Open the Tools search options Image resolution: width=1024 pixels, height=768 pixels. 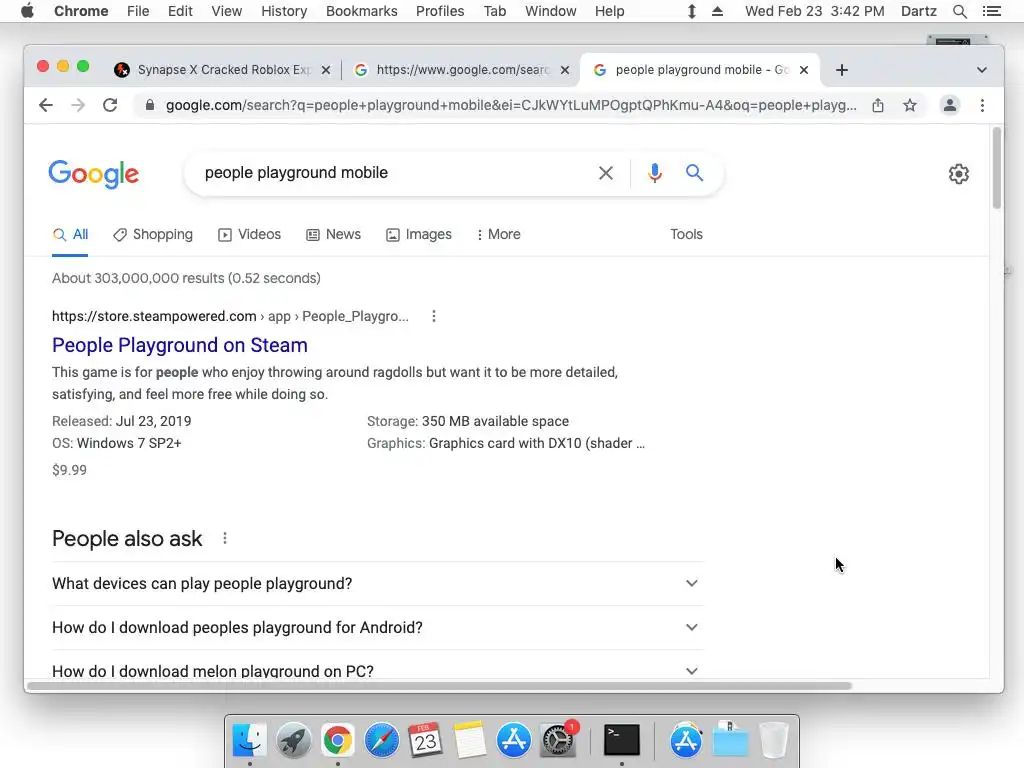[686, 234]
